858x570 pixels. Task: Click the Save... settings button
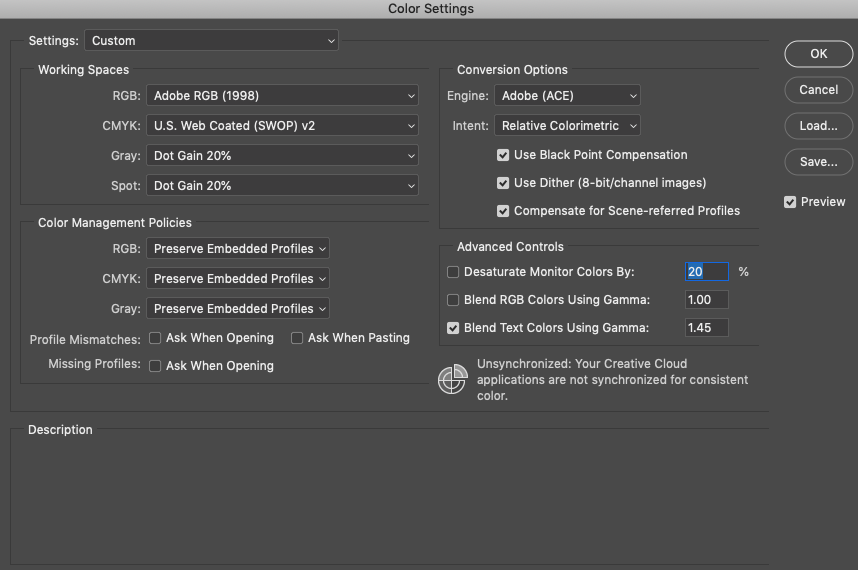coord(819,162)
